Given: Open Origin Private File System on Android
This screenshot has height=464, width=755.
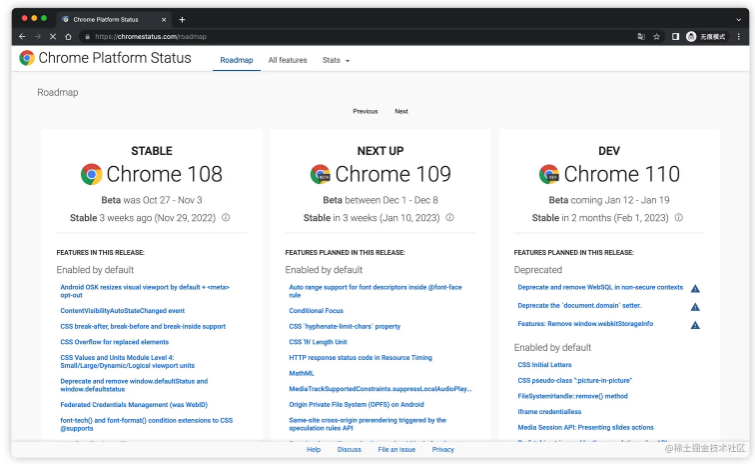Looking at the screenshot, I should pyautogui.click(x=356, y=405).
